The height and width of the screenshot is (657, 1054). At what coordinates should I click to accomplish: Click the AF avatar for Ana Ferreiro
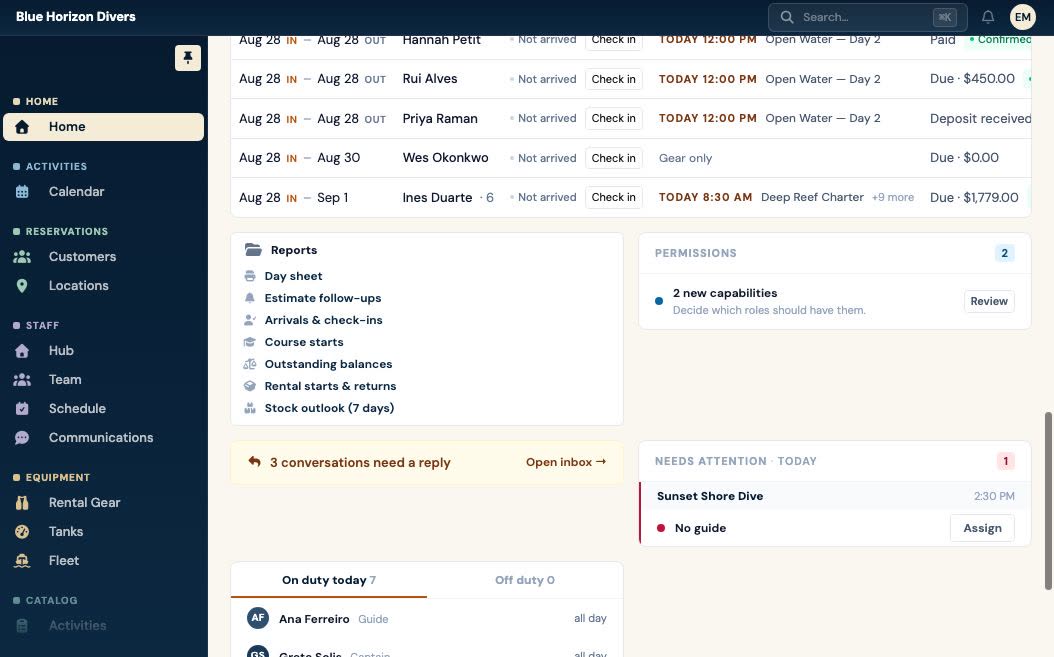pyautogui.click(x=258, y=618)
